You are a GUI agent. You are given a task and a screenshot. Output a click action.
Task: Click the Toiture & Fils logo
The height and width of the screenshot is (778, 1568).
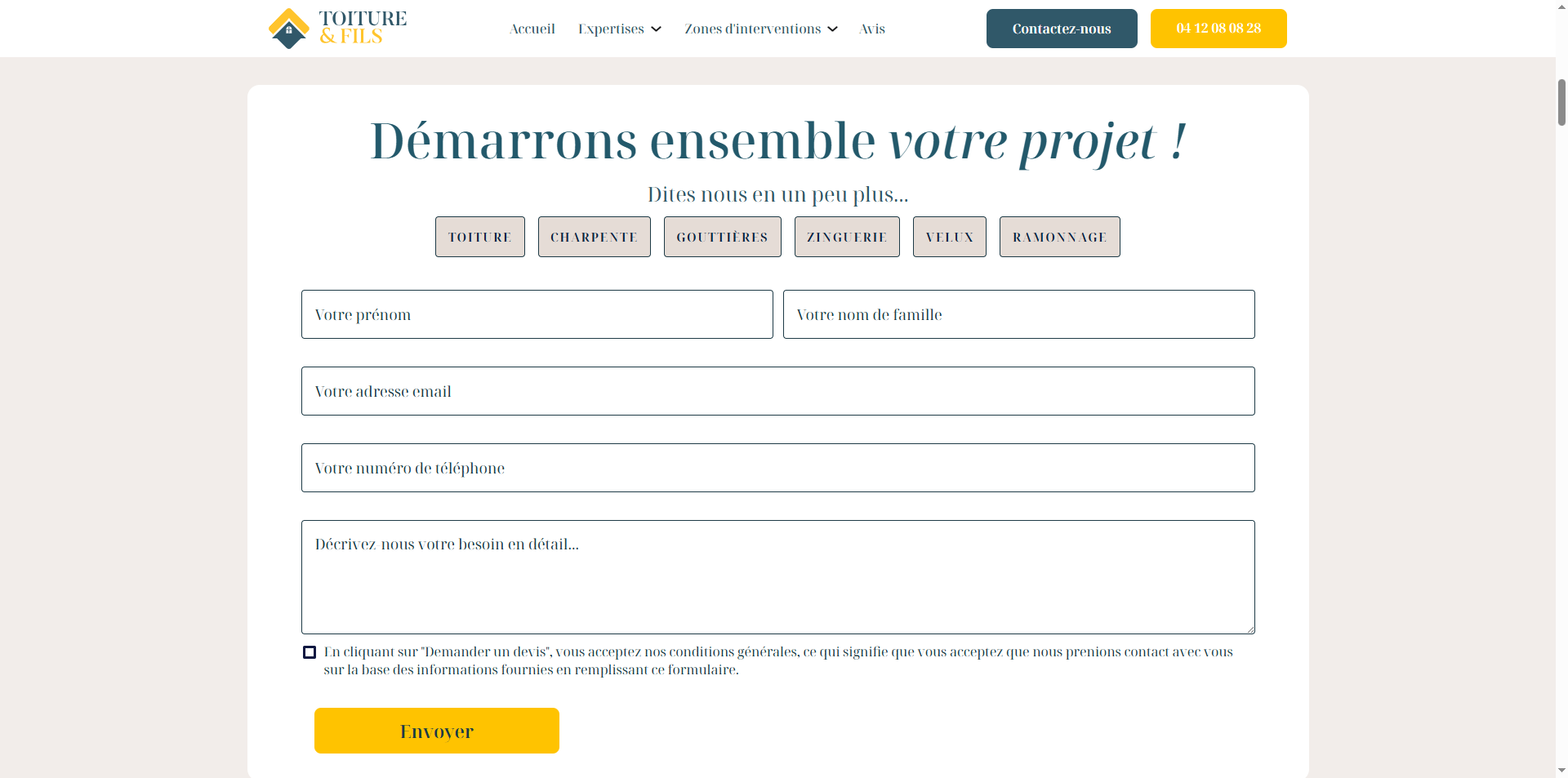tap(337, 29)
